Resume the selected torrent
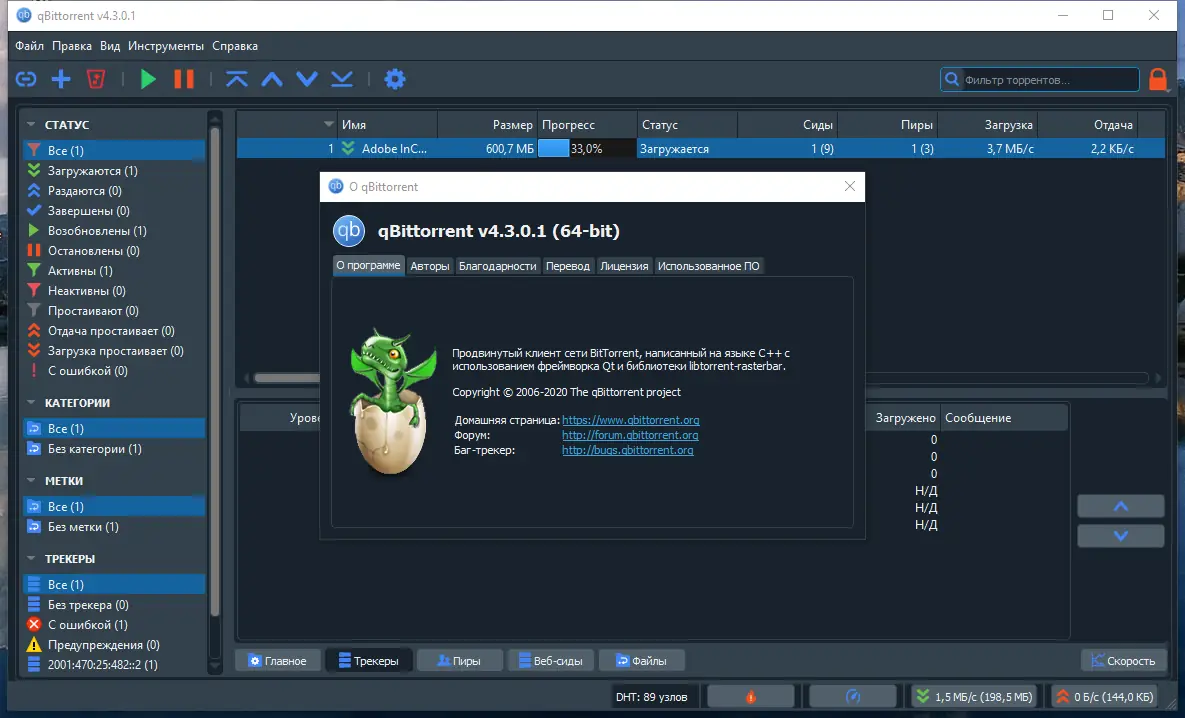 (x=148, y=78)
